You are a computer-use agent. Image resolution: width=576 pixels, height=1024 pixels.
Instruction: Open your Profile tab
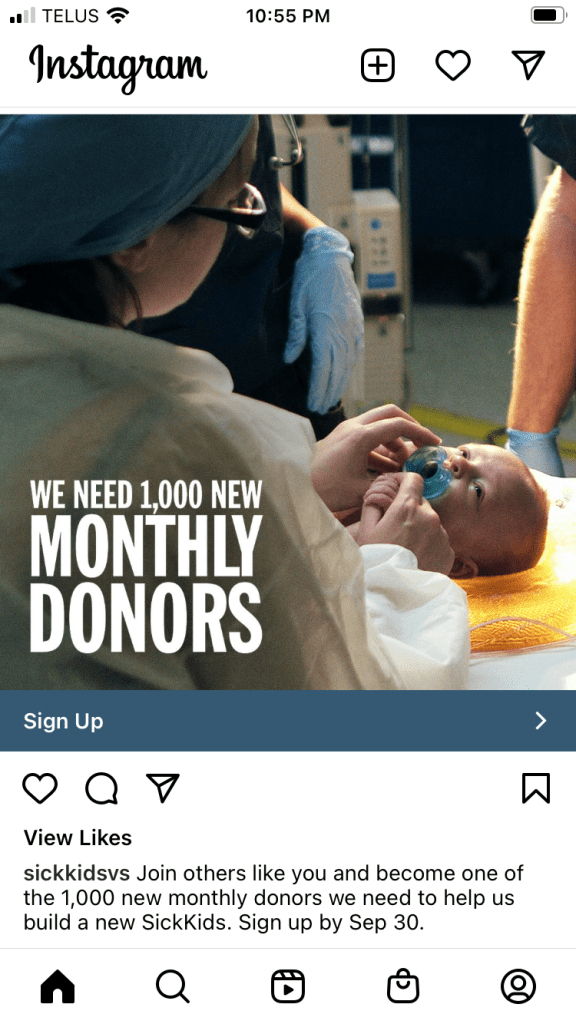click(x=519, y=986)
